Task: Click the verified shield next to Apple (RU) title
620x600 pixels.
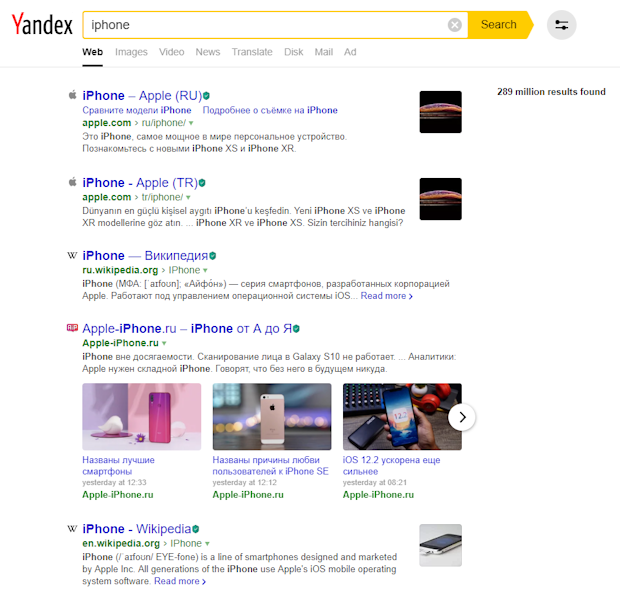Action: tap(206, 96)
